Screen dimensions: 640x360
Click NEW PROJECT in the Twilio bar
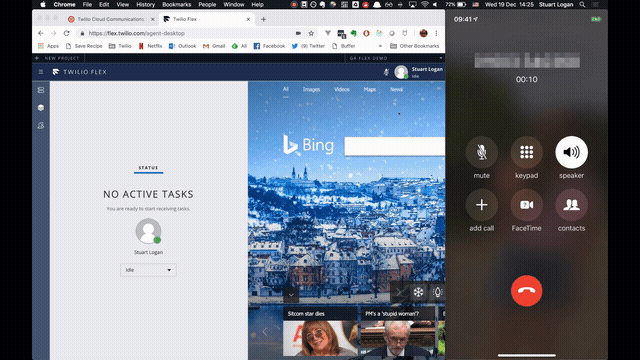click(58, 58)
